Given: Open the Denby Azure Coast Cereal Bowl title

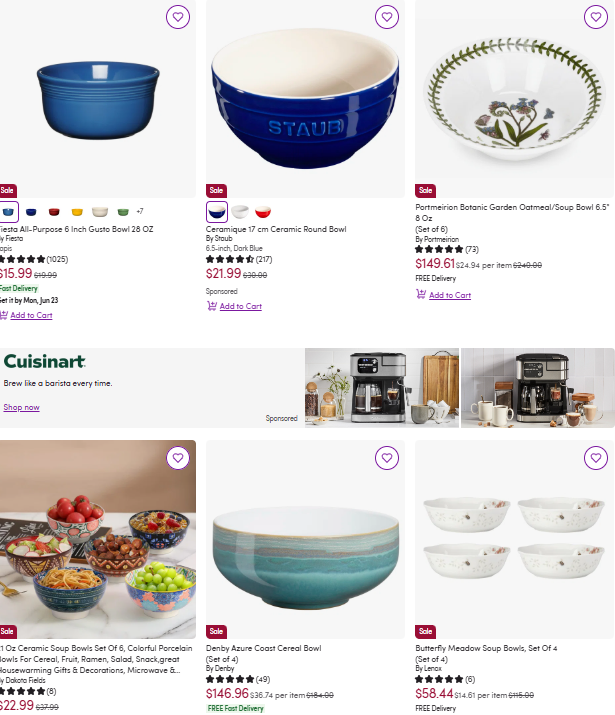Looking at the screenshot, I should 264,648.
